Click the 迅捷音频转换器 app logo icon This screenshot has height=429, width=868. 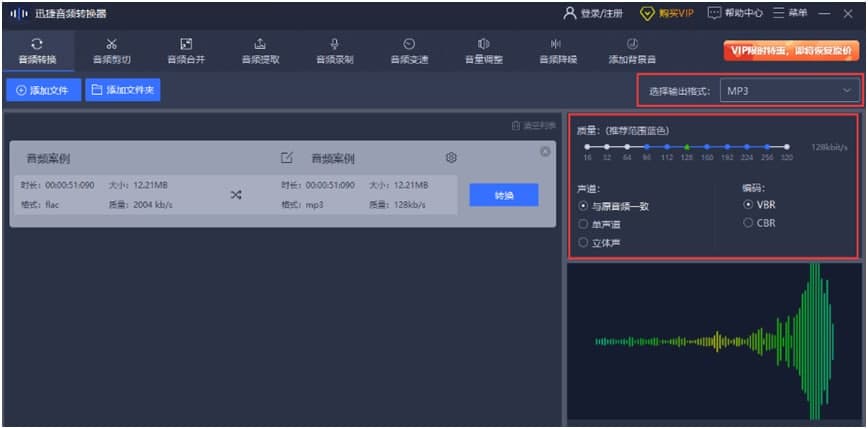pyautogui.click(x=19, y=14)
